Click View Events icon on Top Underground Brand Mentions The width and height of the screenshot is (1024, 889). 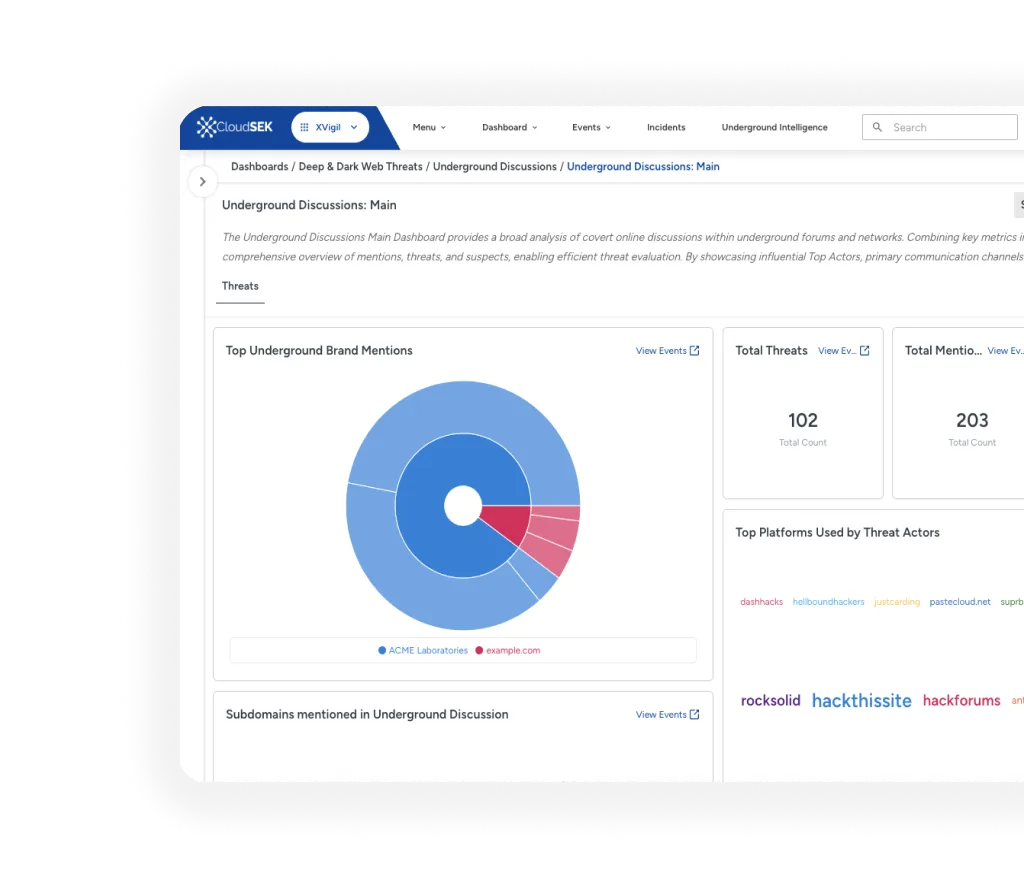(x=697, y=350)
